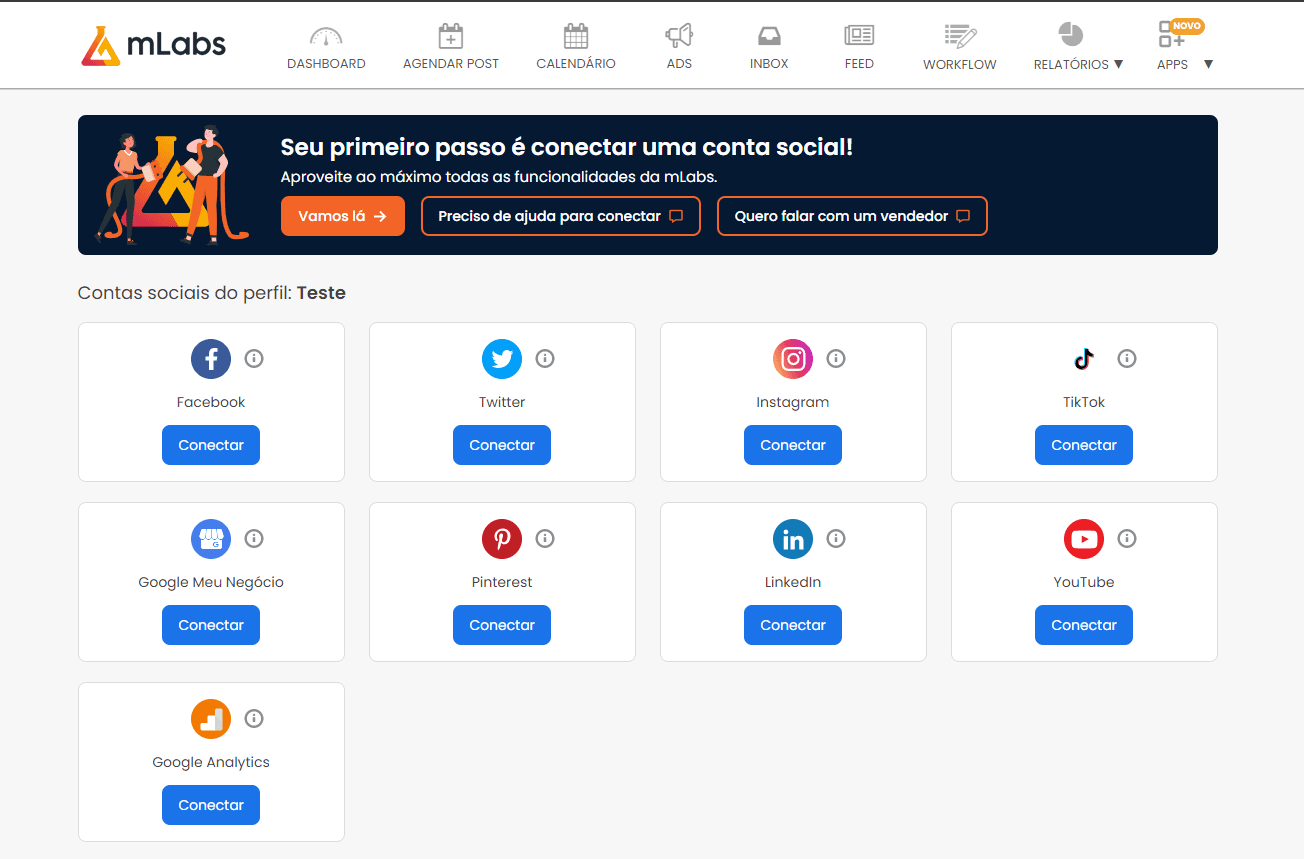Screen dimensions: 1304x859
Task: Open the Calendário icon
Action: (575, 35)
